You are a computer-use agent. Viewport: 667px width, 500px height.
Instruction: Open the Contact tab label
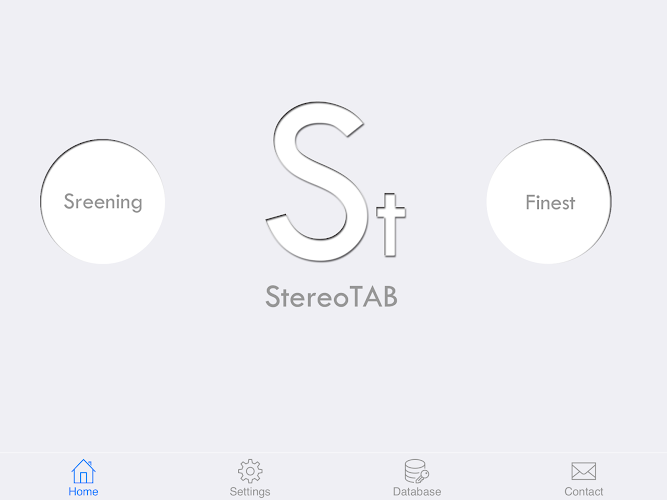584,492
